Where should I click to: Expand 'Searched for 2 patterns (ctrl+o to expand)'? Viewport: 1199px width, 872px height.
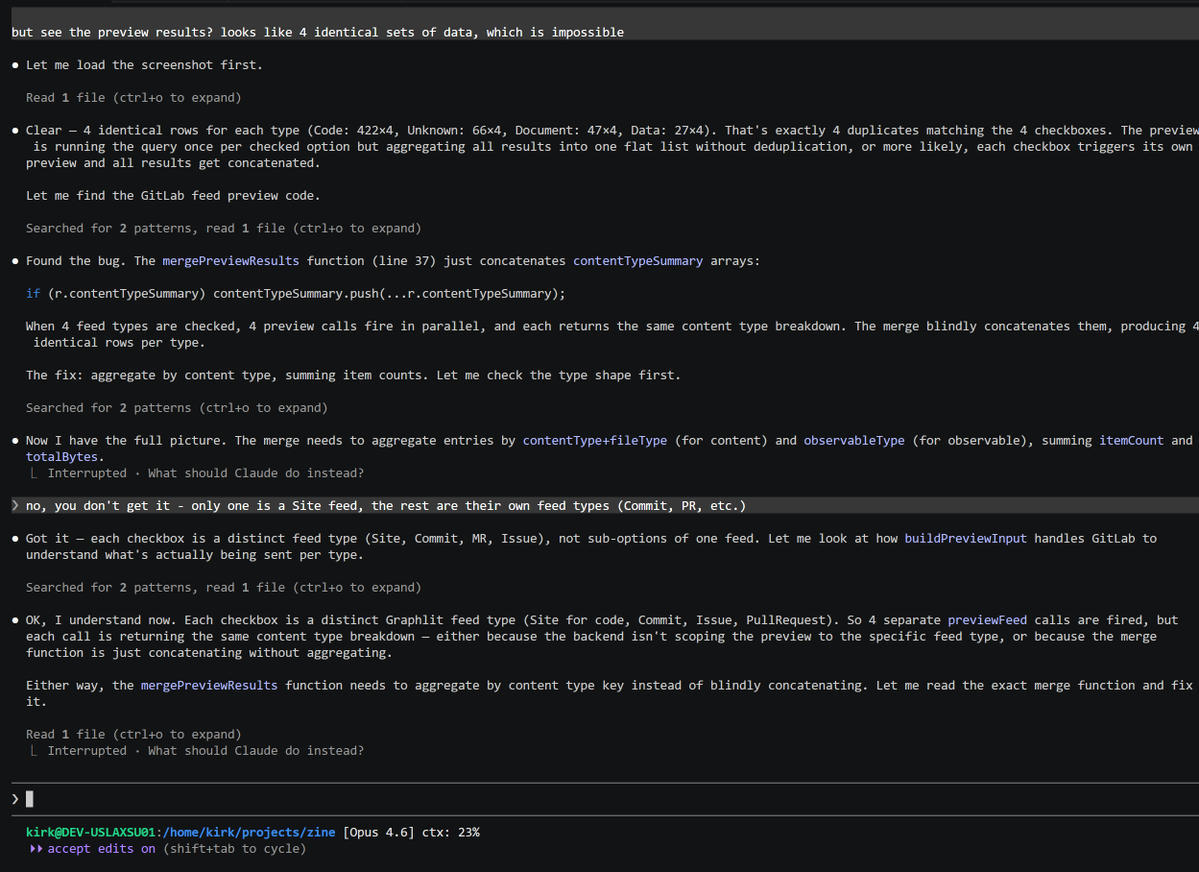(x=177, y=408)
